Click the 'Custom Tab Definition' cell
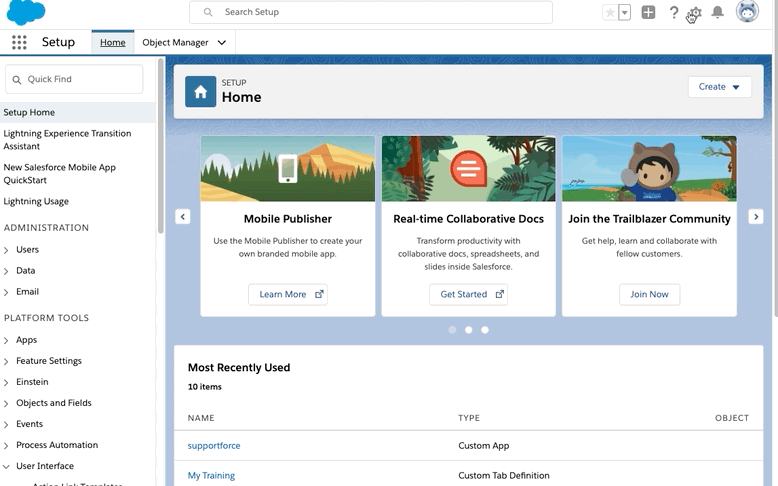The image size is (778, 486). pyautogui.click(x=504, y=476)
